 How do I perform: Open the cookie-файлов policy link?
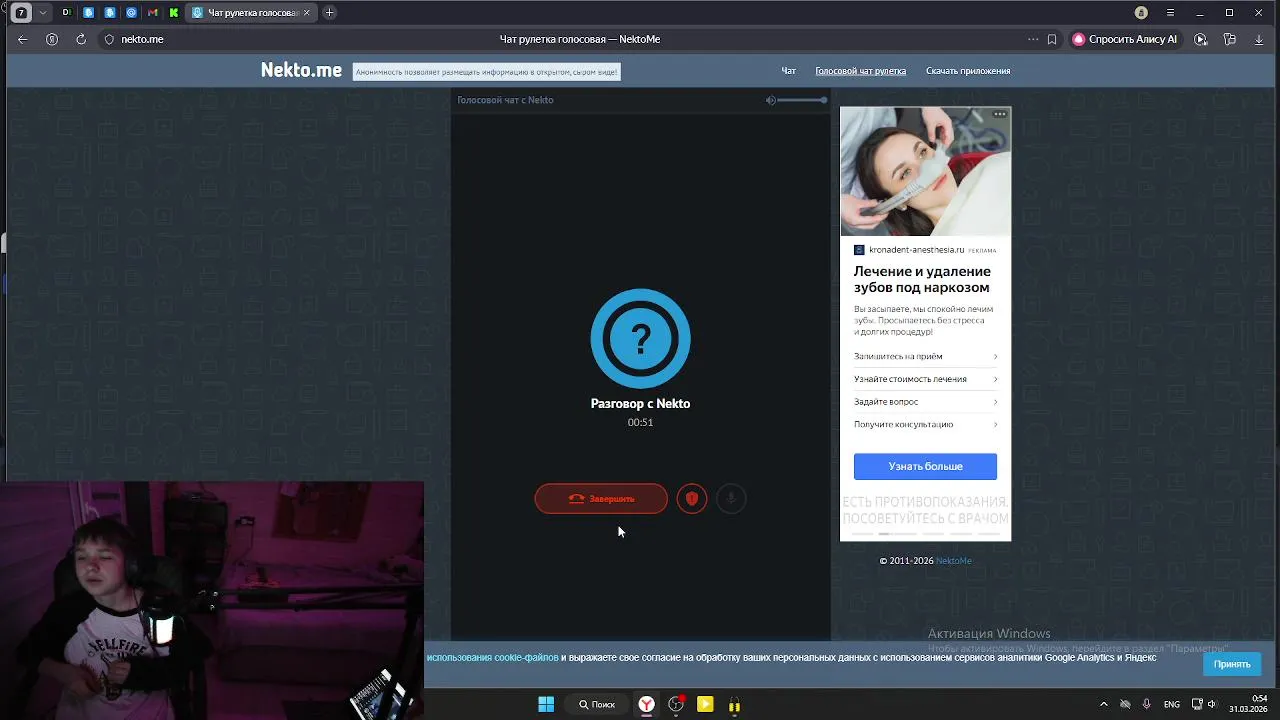pyautogui.click(x=493, y=658)
